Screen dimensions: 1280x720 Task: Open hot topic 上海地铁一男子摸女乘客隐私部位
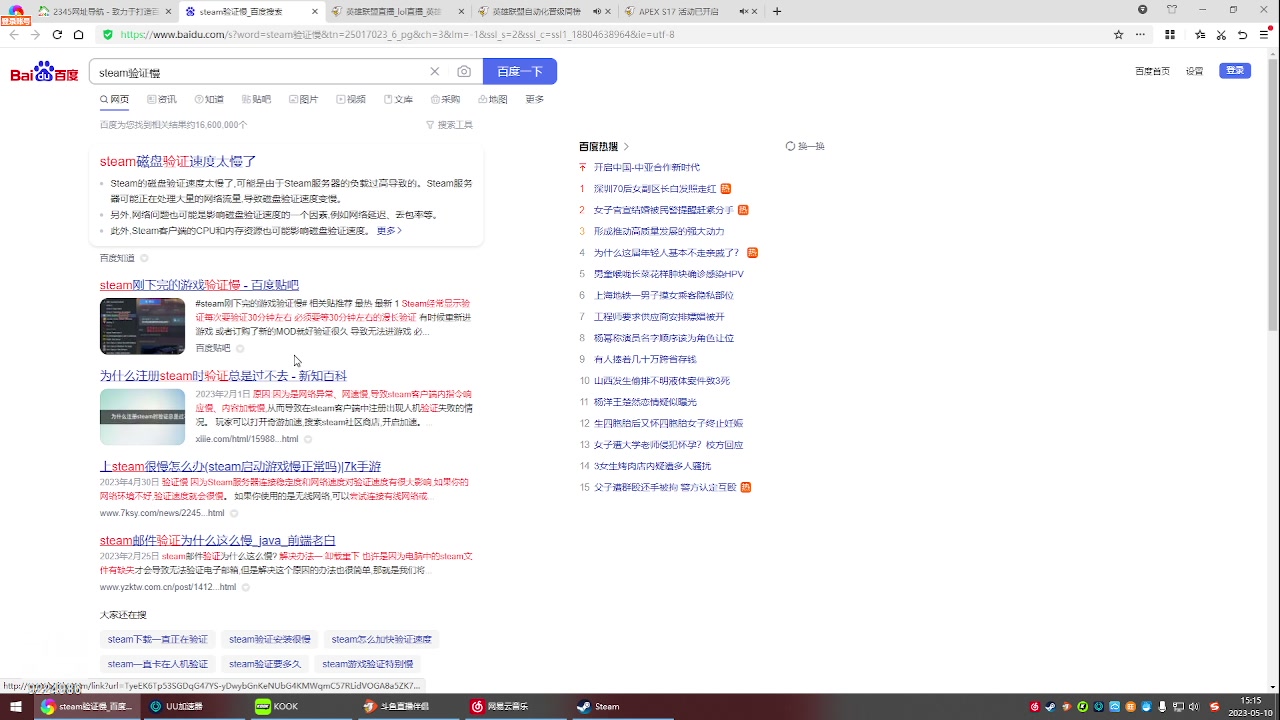664,295
